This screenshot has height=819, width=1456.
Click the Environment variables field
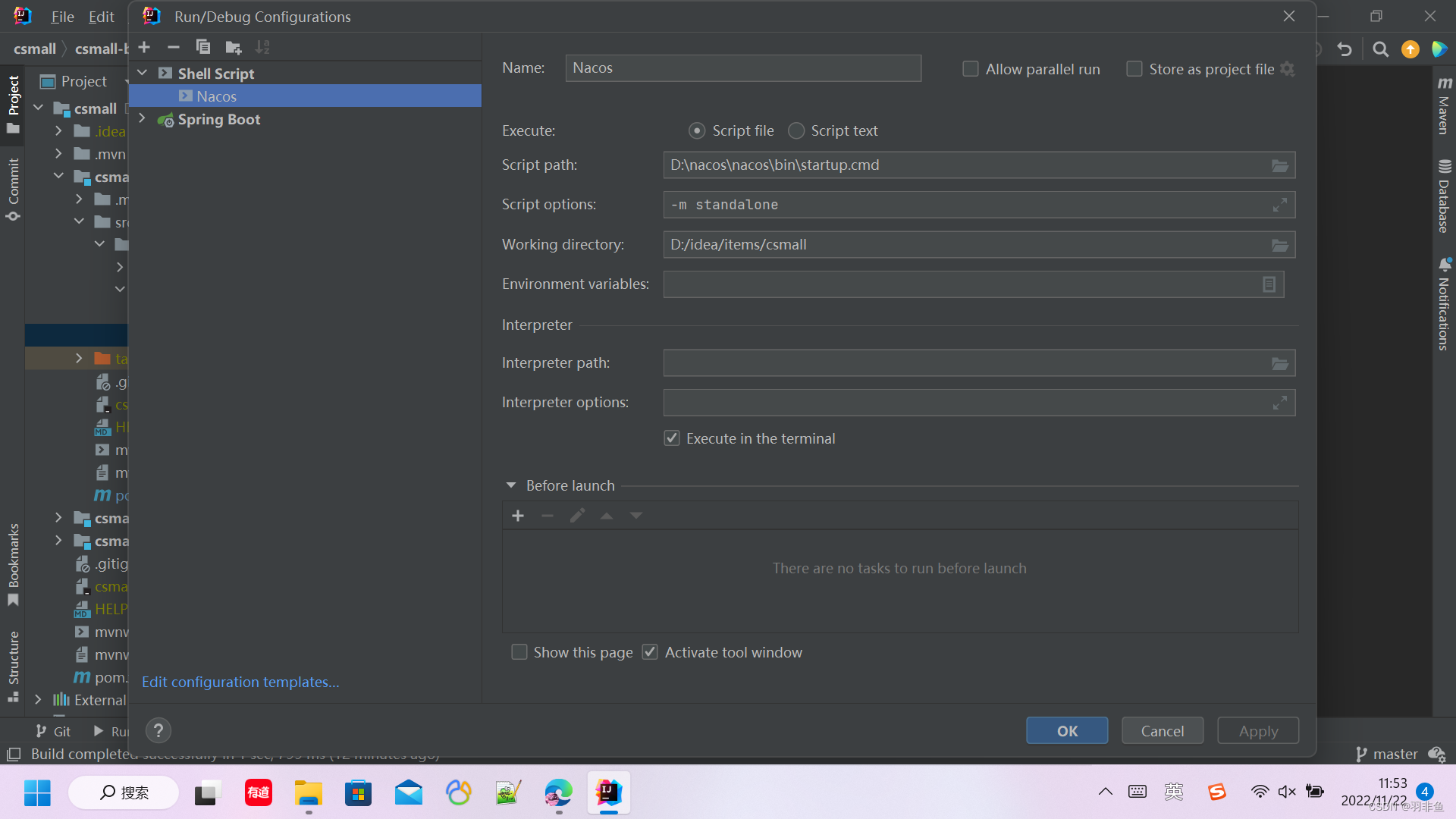974,284
